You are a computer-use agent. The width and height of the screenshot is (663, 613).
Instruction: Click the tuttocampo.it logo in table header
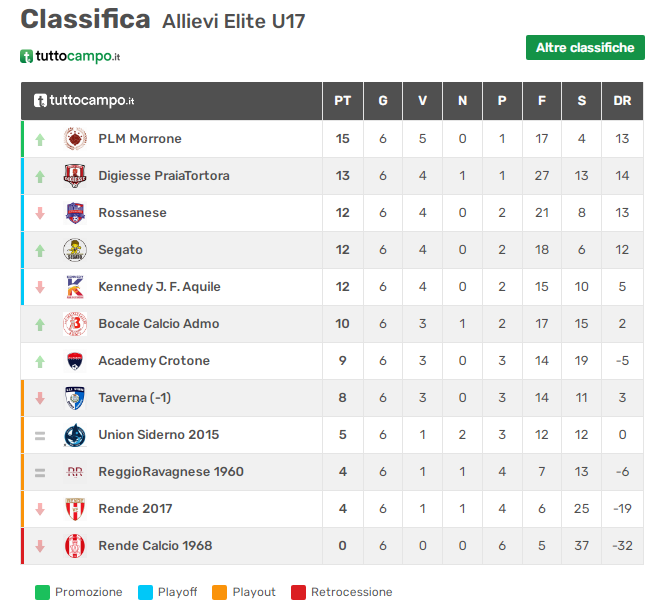pos(84,101)
